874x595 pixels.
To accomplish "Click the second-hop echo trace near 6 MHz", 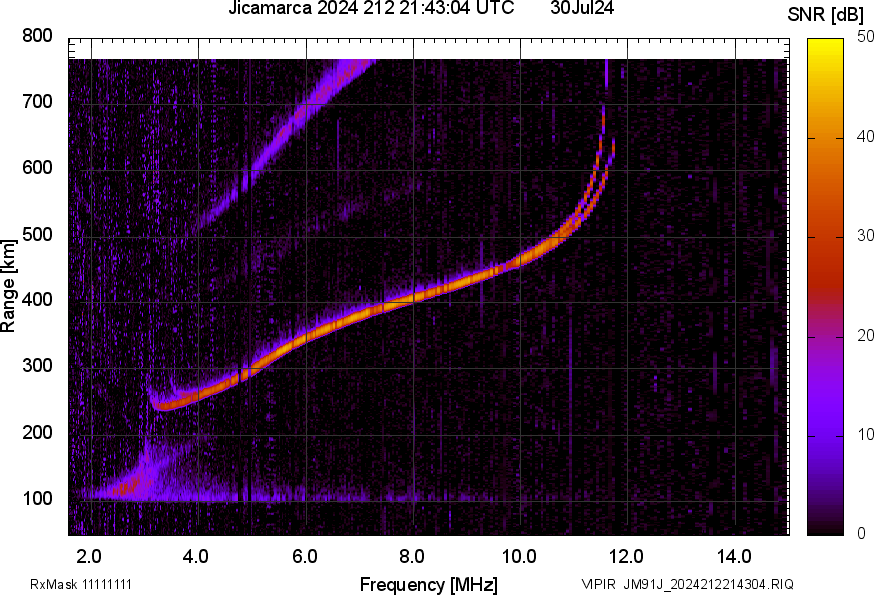I will click(x=305, y=110).
